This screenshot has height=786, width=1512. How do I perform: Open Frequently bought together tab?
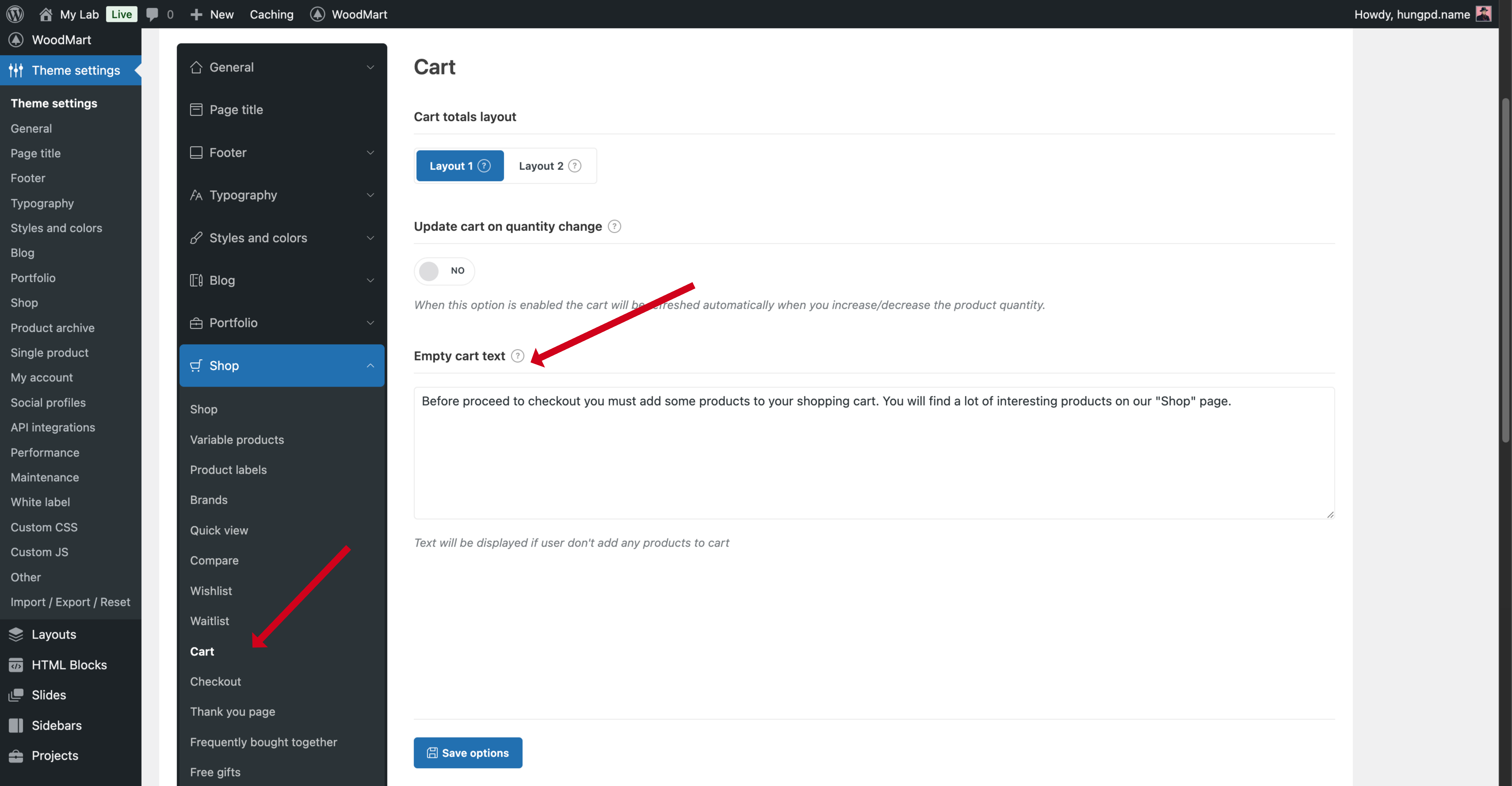pyautogui.click(x=263, y=742)
